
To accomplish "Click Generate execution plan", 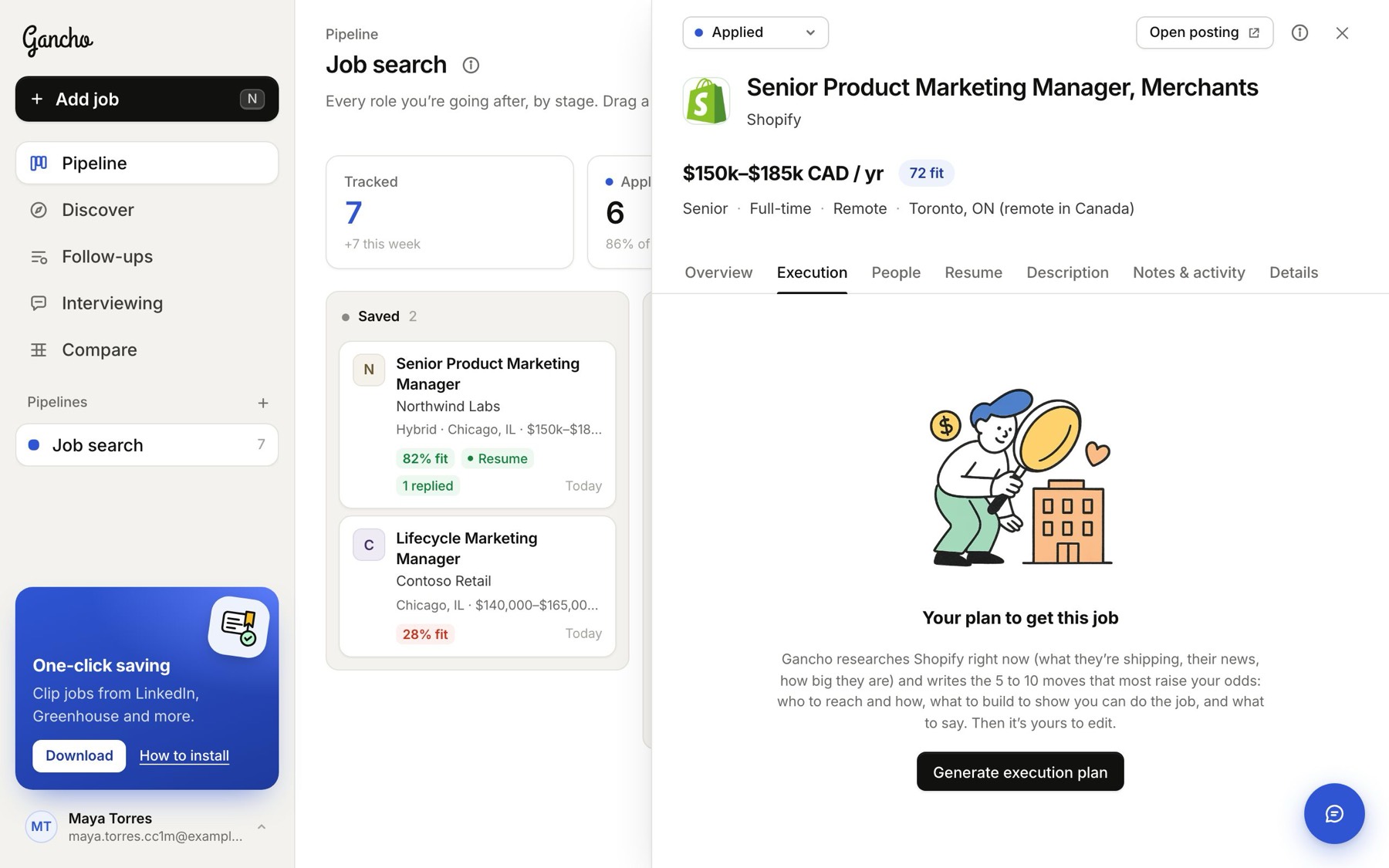I will pyautogui.click(x=1020, y=772).
